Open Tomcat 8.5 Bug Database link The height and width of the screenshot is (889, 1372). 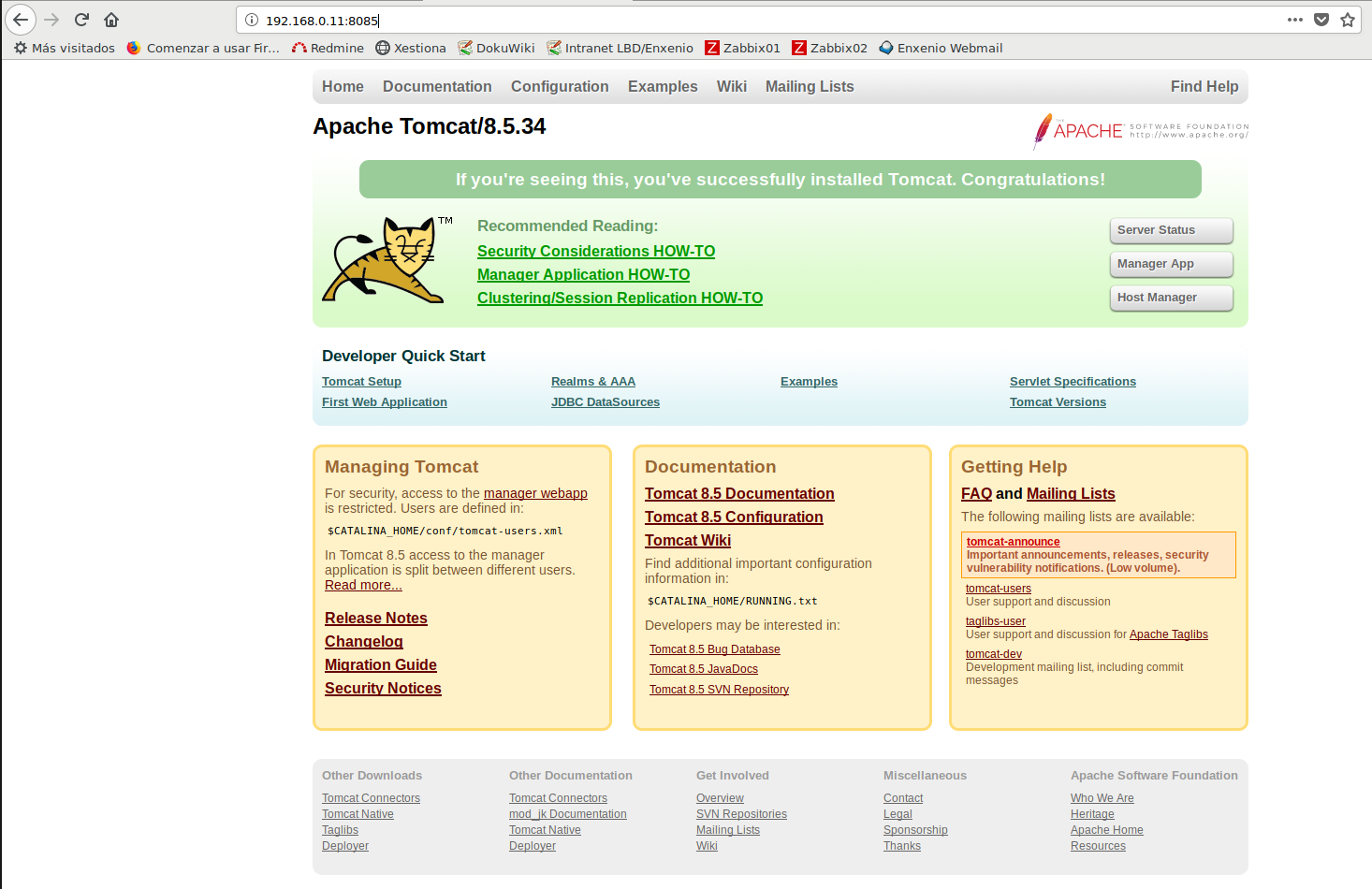point(715,649)
